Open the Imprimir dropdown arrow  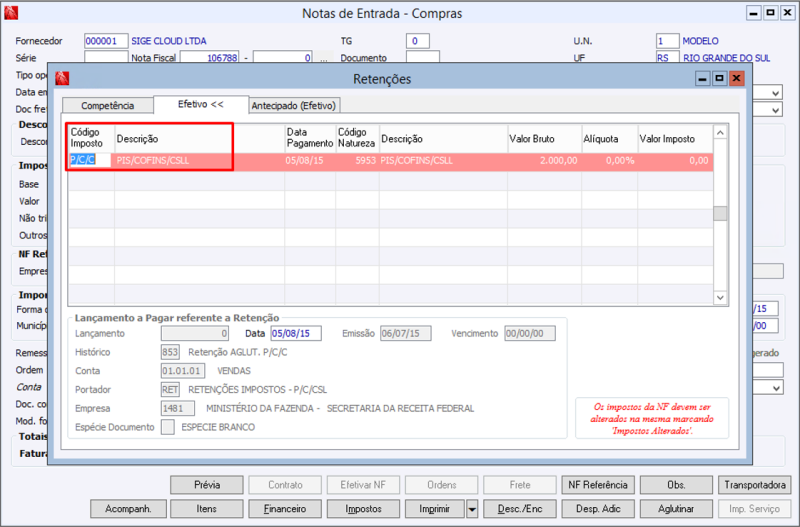pos(472,509)
